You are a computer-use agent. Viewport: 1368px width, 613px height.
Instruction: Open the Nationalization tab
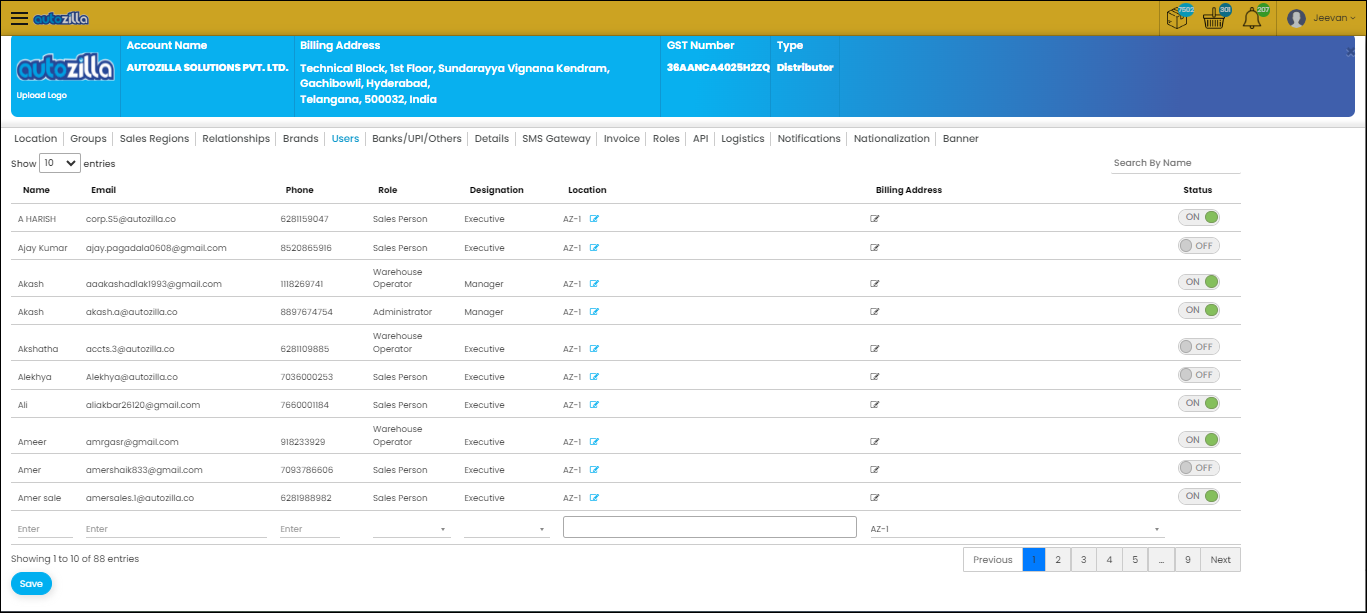click(x=892, y=139)
